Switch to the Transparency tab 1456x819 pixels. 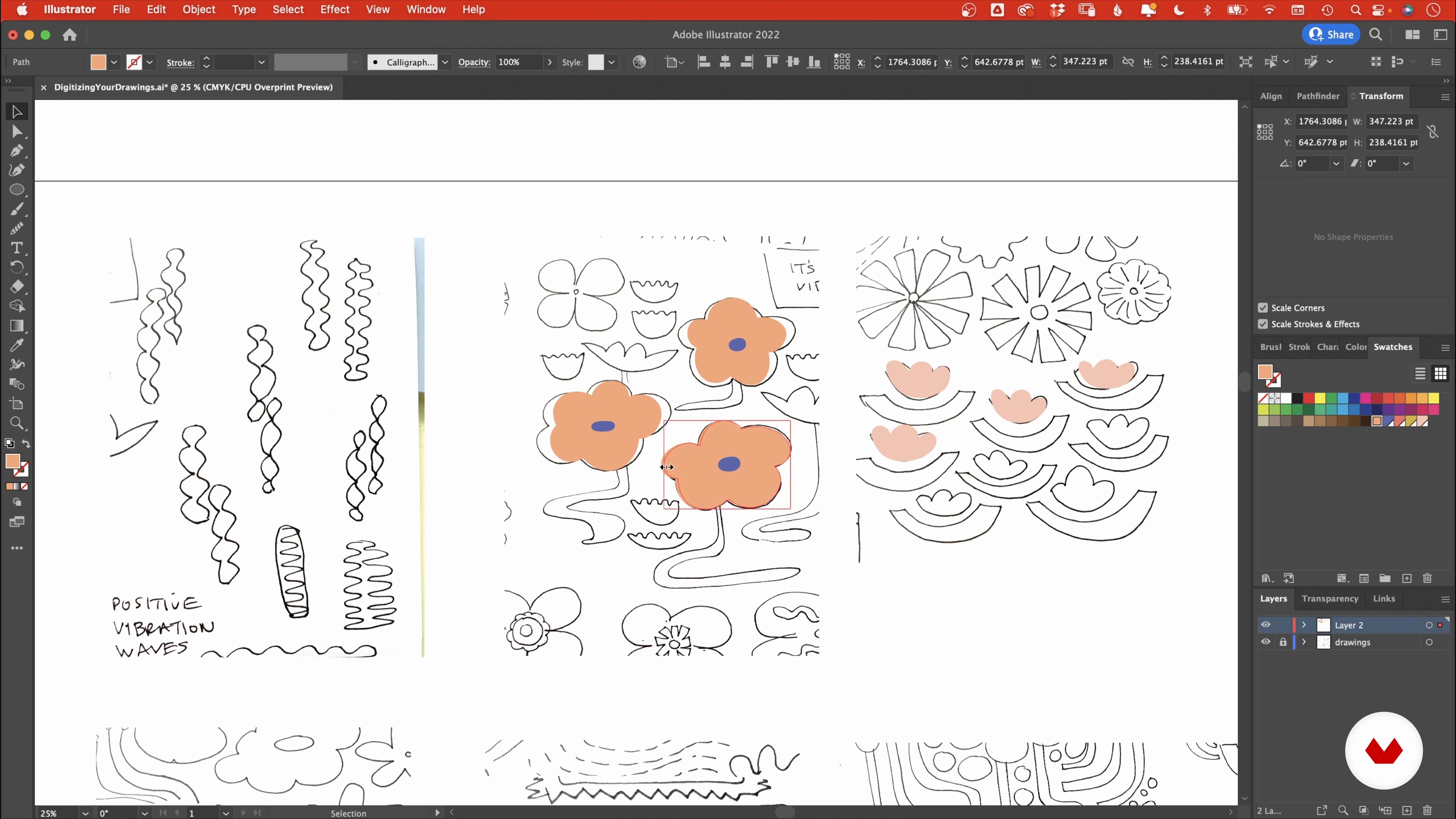tap(1329, 599)
